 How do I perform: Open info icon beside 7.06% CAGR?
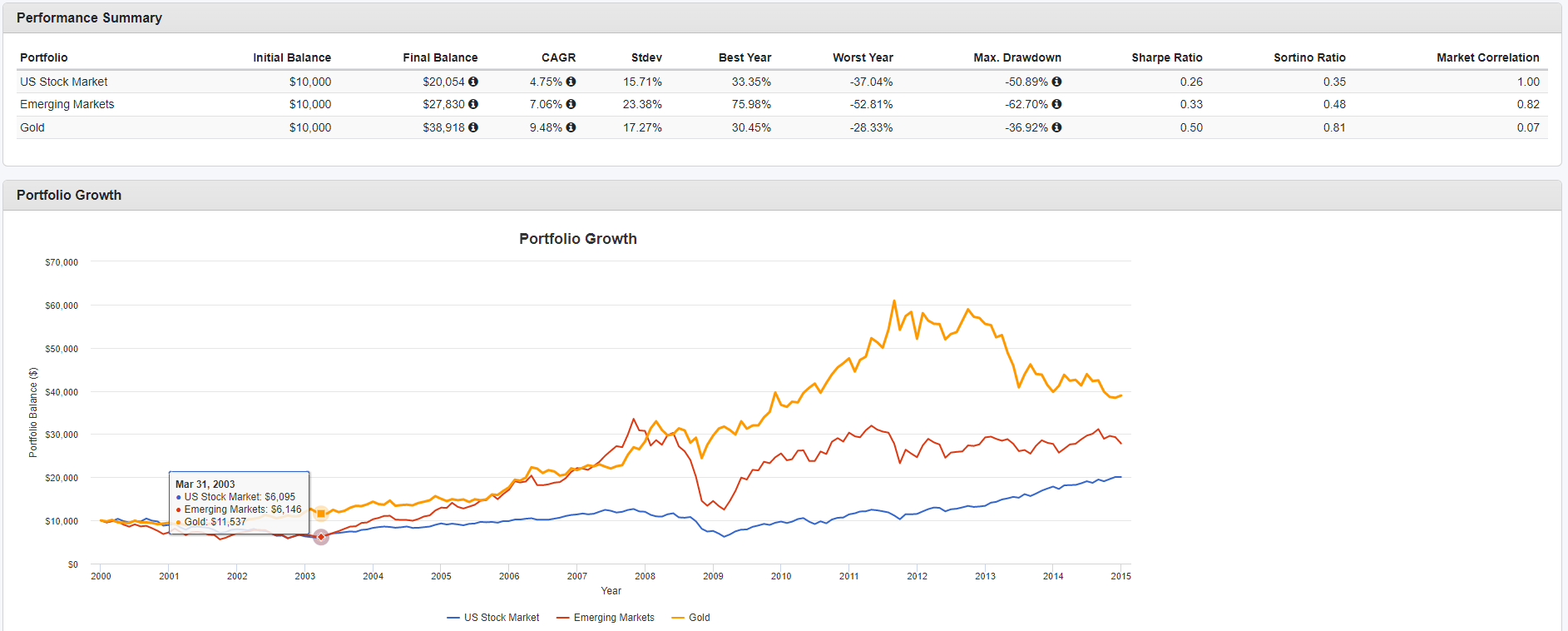(x=571, y=104)
